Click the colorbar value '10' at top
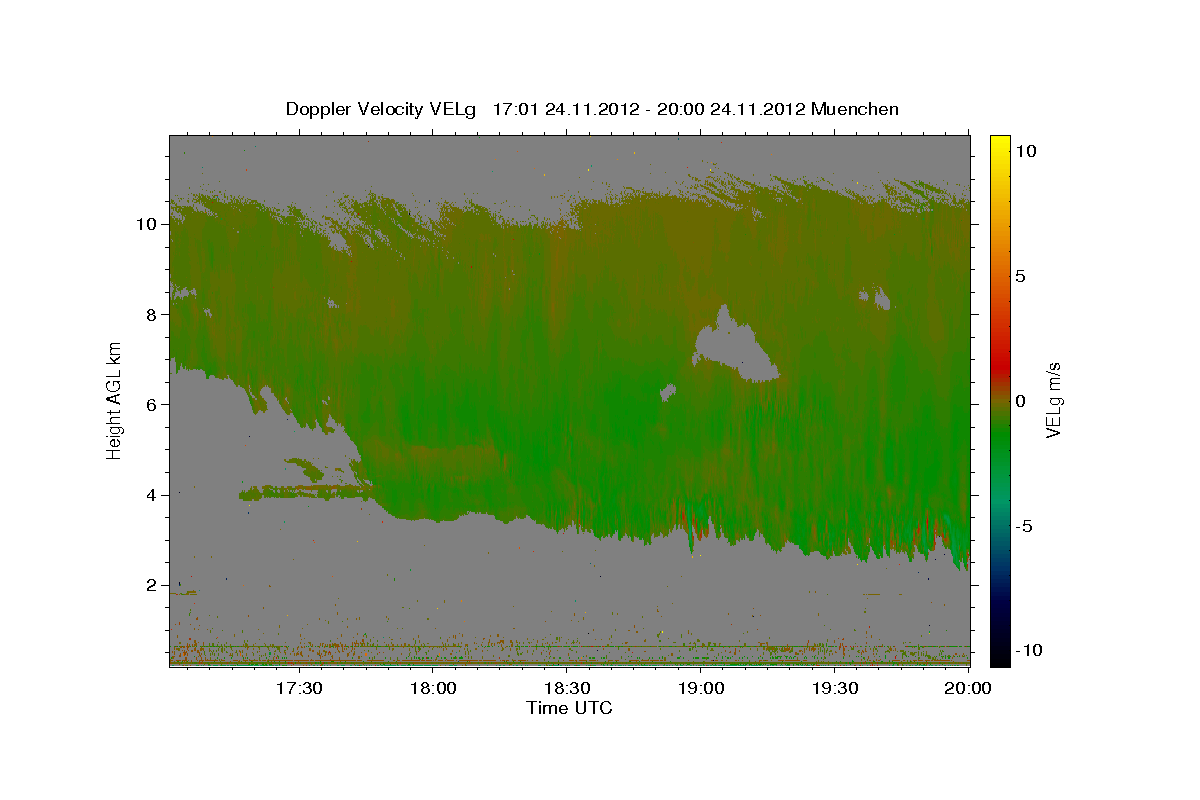 point(1025,150)
